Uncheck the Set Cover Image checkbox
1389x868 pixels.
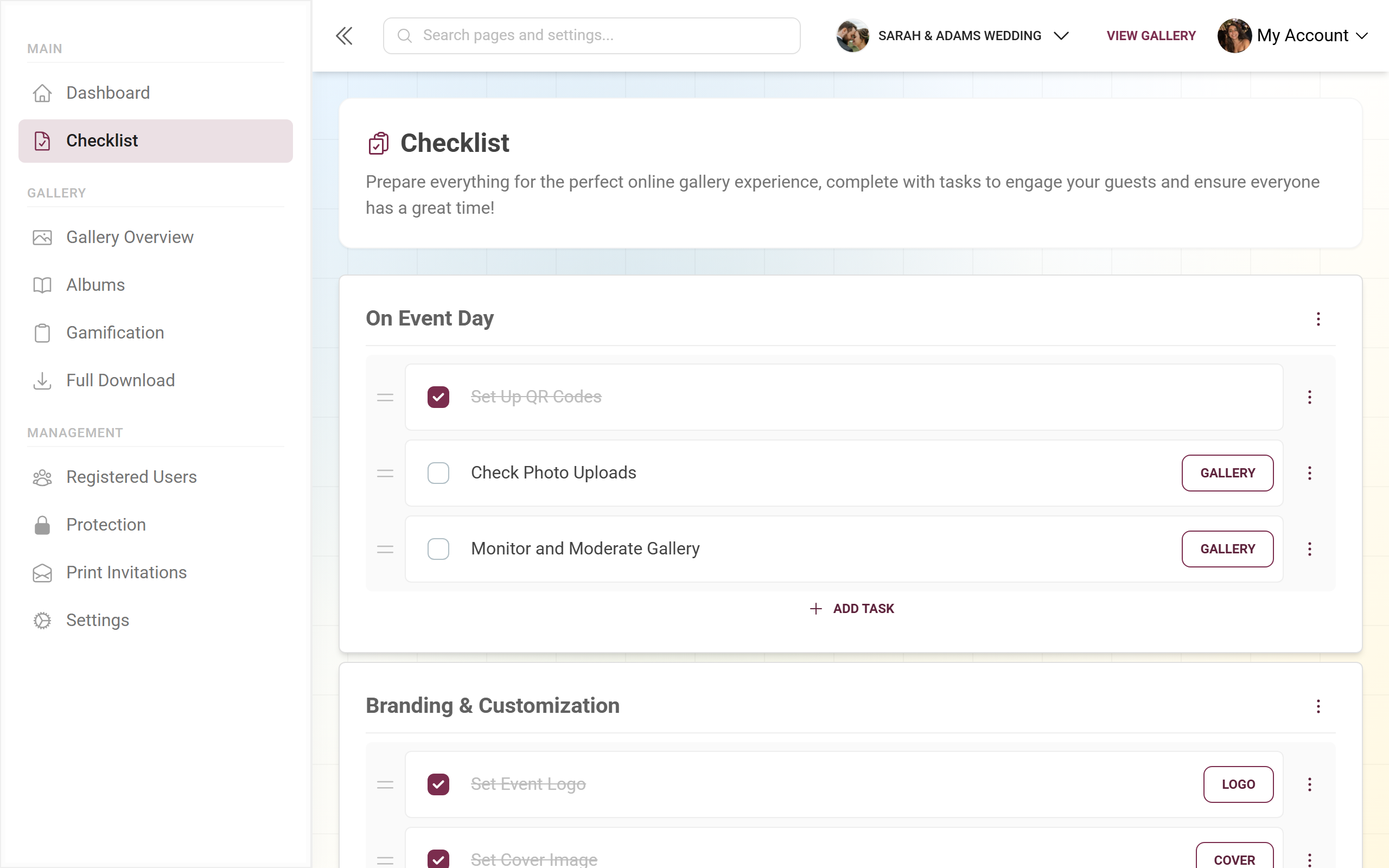438,859
